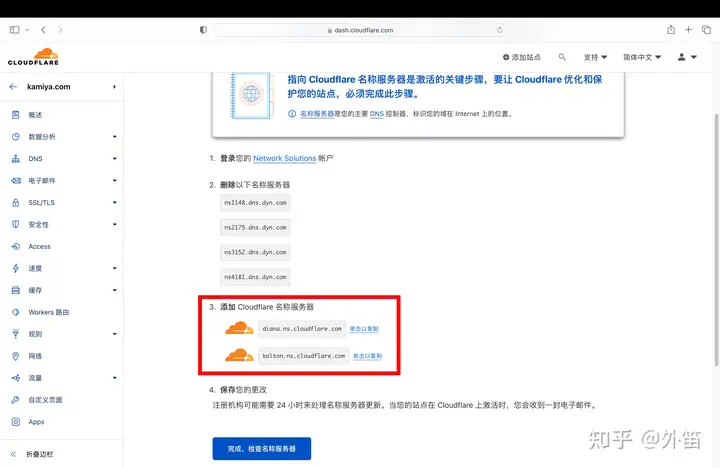Select the ns2175.dns.dyn.com nameserver text
Screen dimensions: 720x468
pos(255,227)
